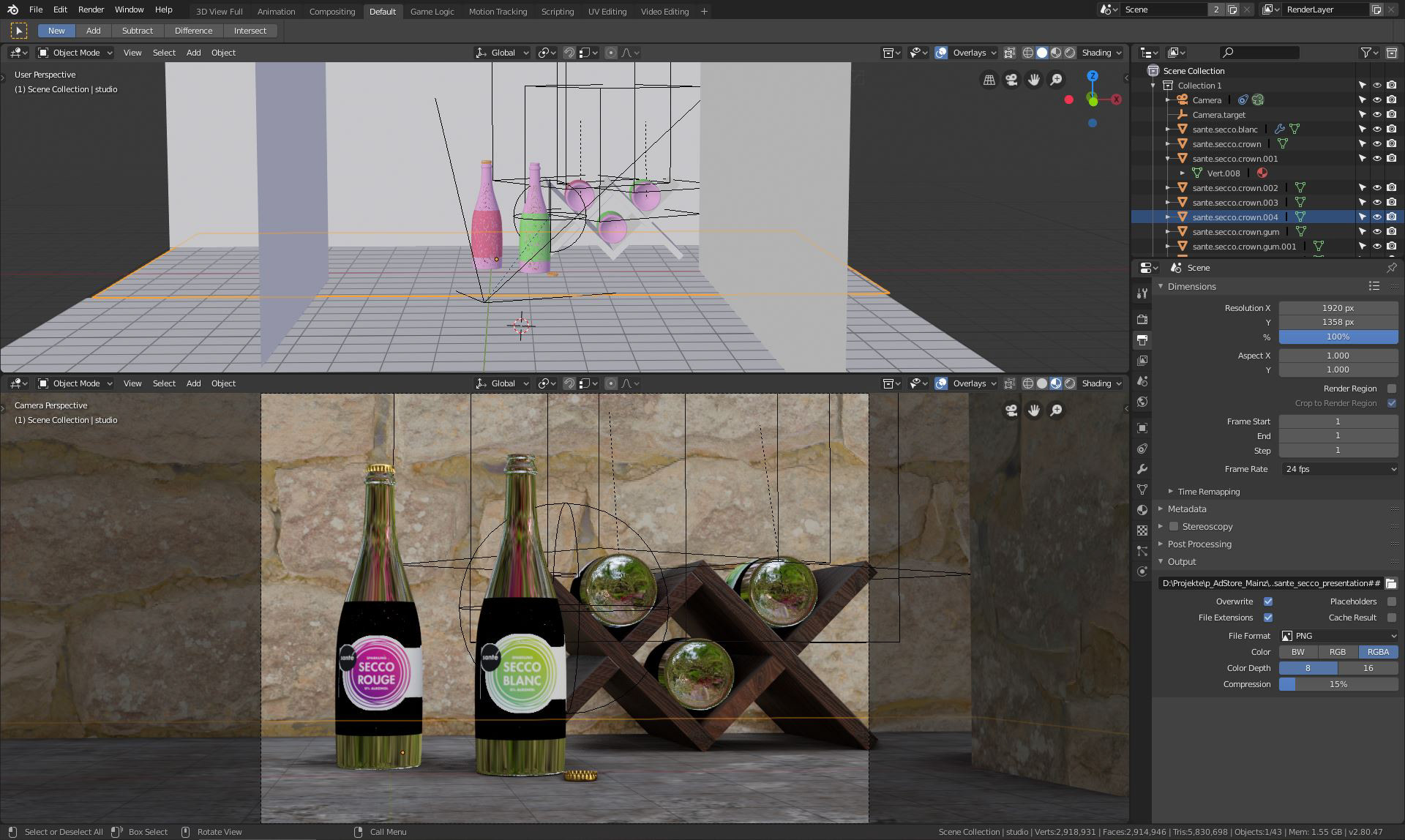The height and width of the screenshot is (840, 1405).
Task: Open the Object Mode dropdown
Action: [x=73, y=52]
